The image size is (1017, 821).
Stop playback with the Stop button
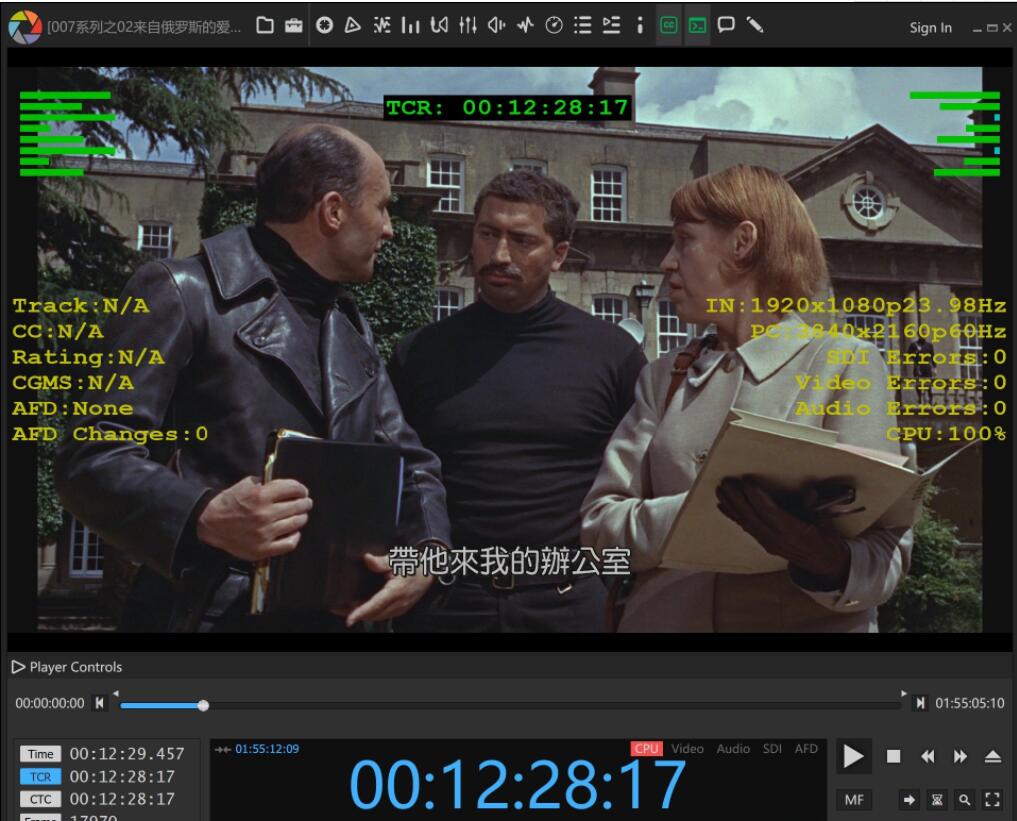893,756
